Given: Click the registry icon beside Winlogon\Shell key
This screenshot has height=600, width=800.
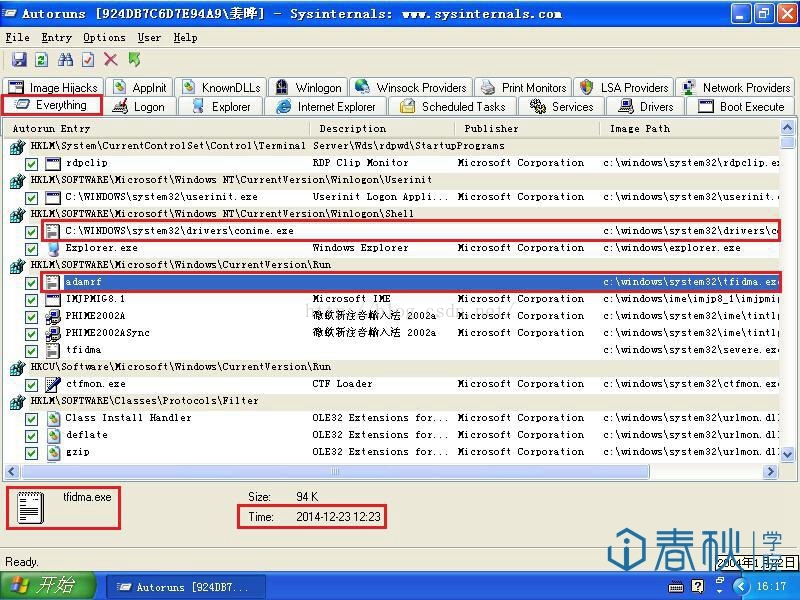Looking at the screenshot, I should (17, 215).
